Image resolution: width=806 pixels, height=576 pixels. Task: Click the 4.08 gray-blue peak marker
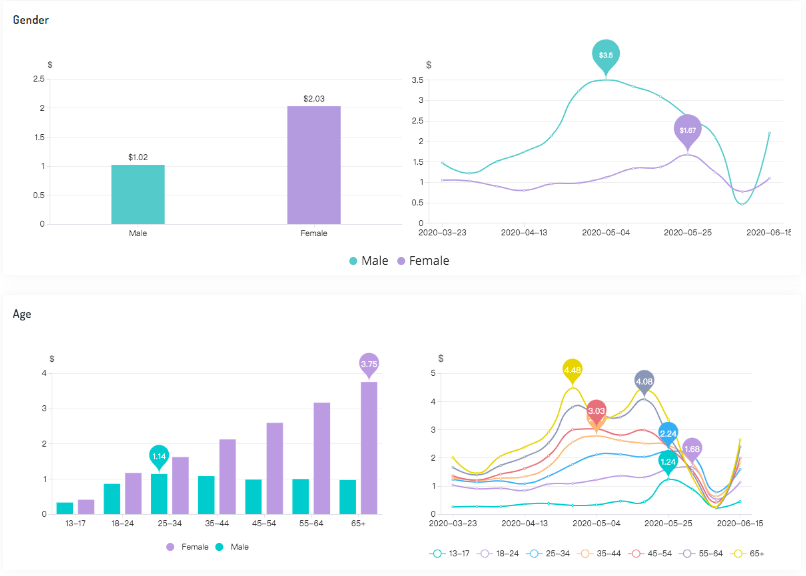tap(644, 382)
